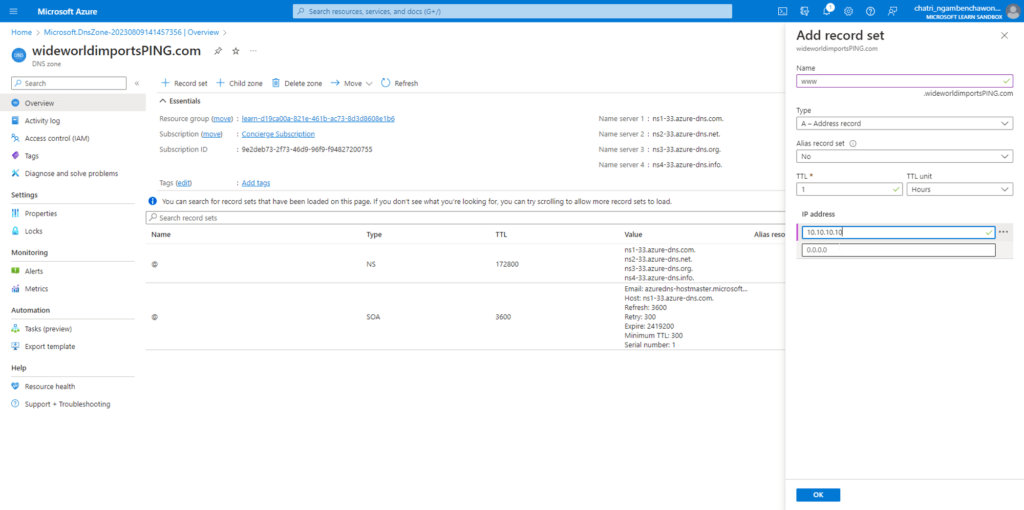Click OK to create record set

point(818,495)
